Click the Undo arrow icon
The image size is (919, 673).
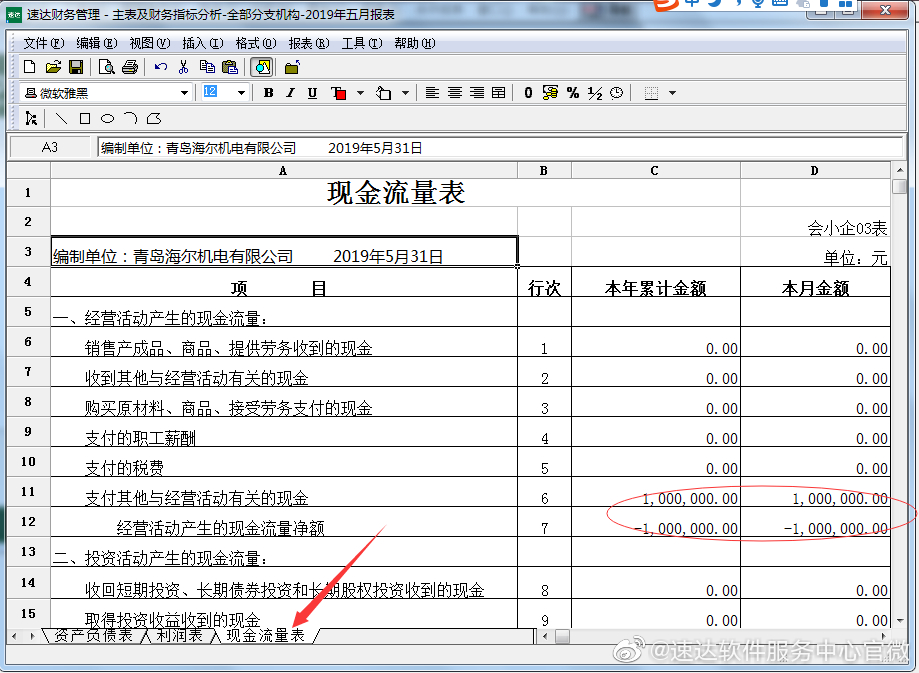[x=161, y=67]
